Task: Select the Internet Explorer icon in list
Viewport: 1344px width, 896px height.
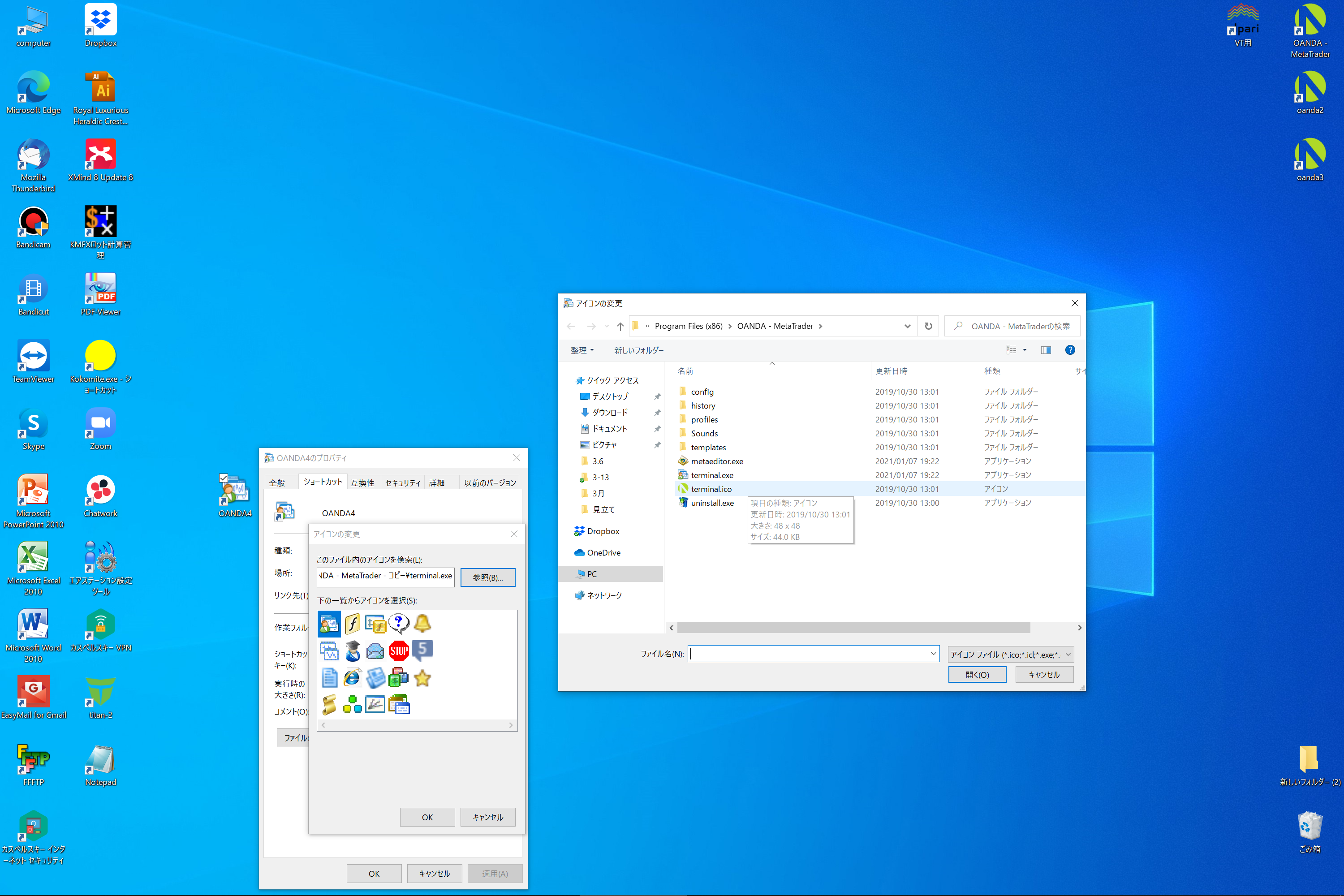Action: pyautogui.click(x=352, y=678)
